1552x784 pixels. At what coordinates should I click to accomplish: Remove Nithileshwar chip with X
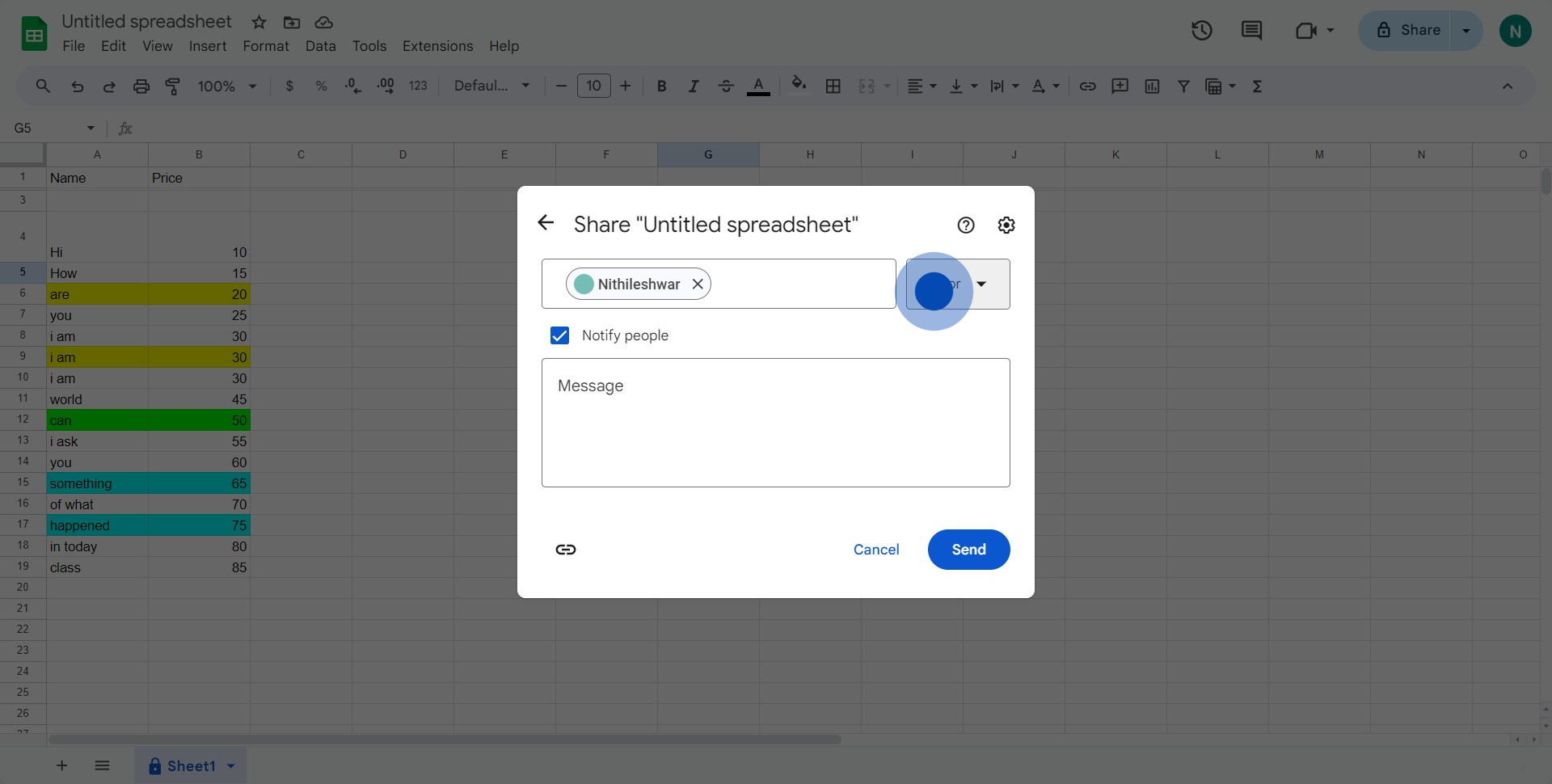pos(698,285)
